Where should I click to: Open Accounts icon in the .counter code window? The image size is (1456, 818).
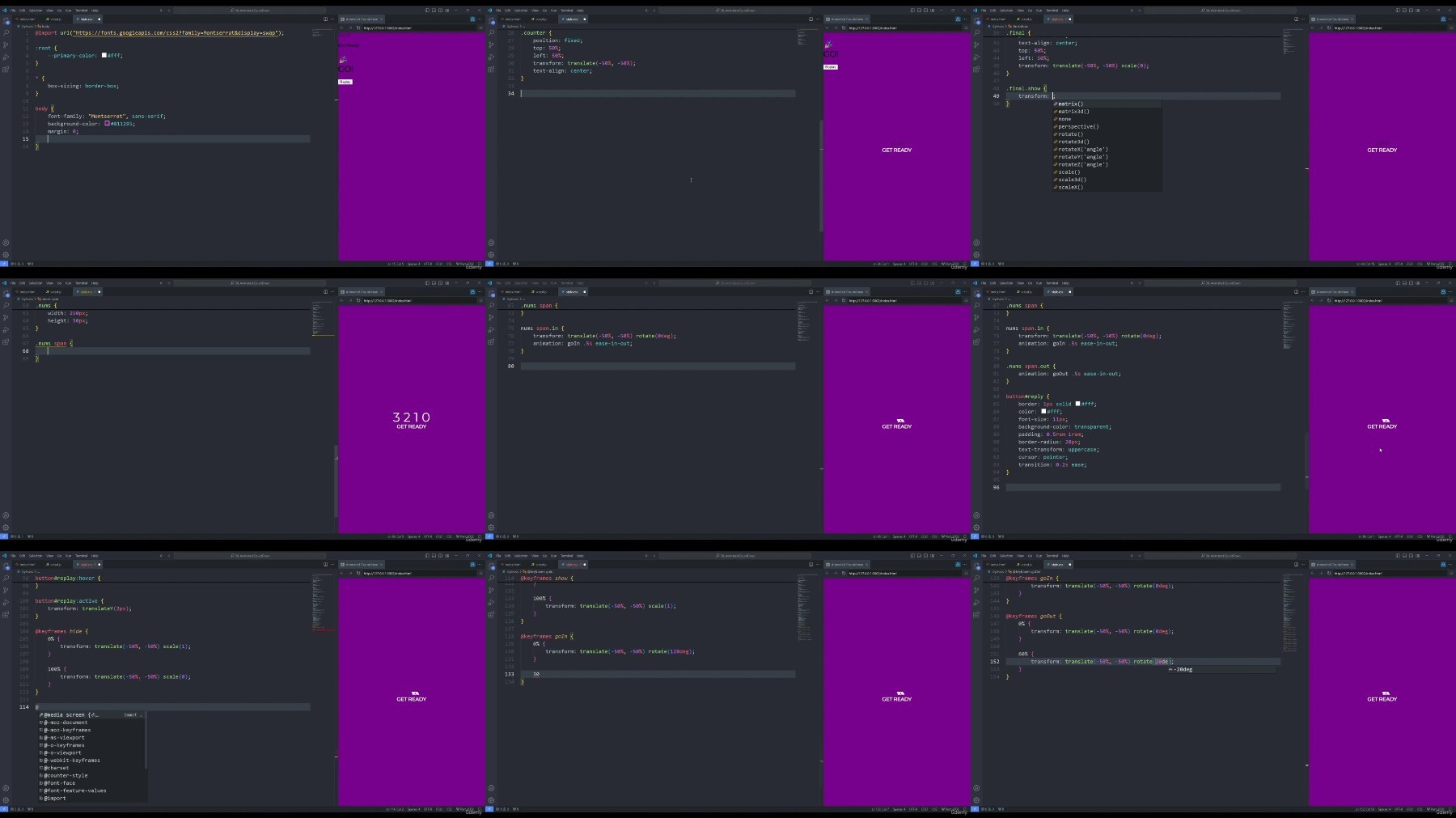pyautogui.click(x=491, y=243)
